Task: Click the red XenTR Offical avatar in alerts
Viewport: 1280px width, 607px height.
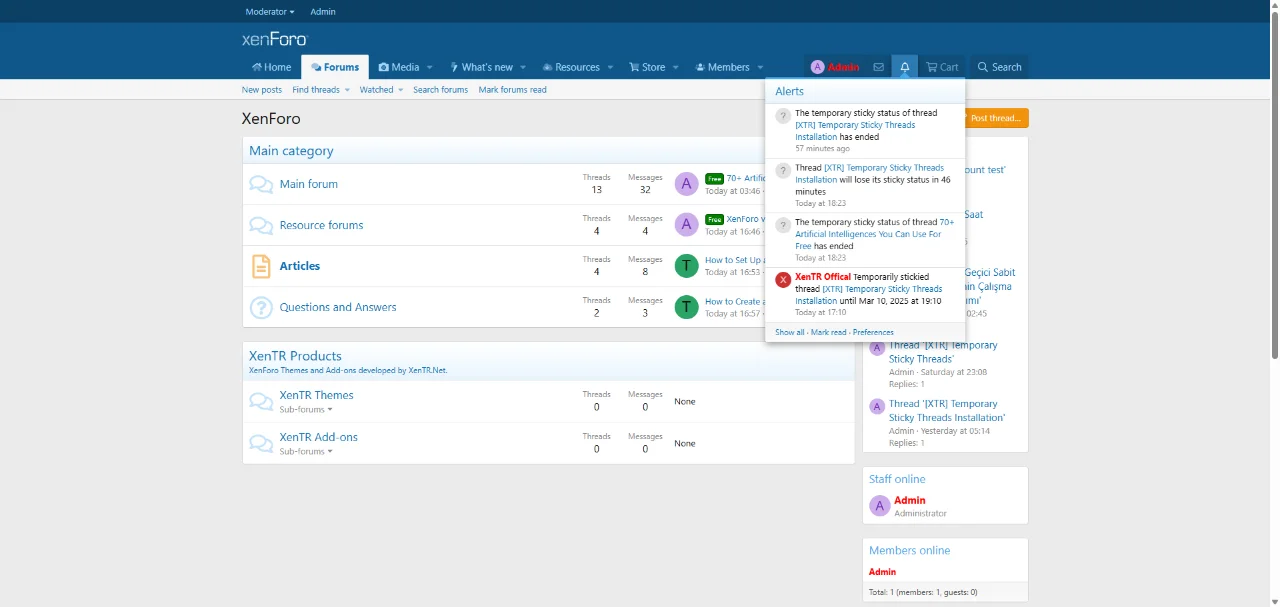Action: [x=783, y=280]
